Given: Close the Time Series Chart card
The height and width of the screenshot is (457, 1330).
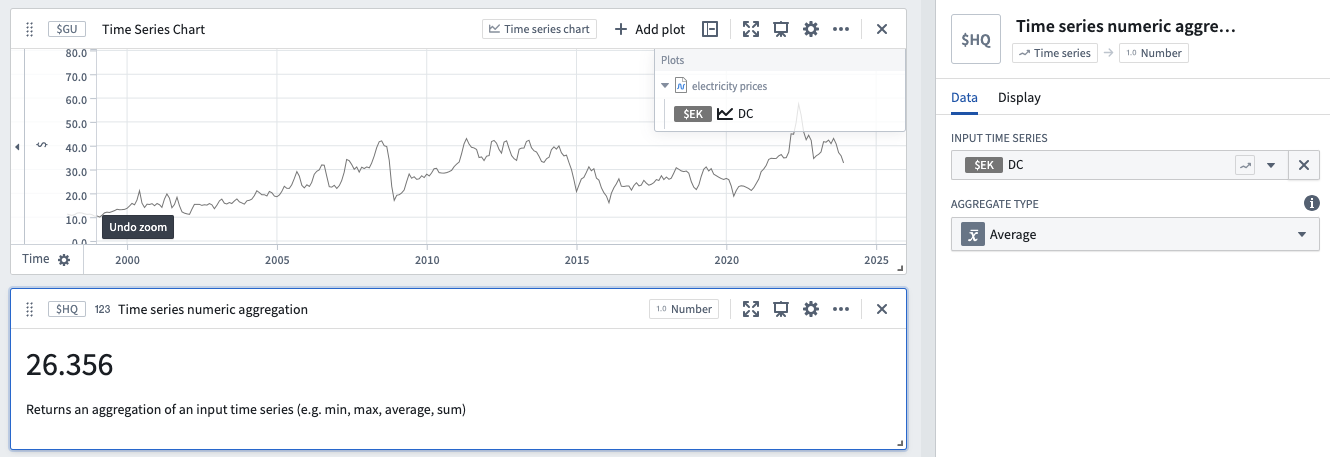Looking at the screenshot, I should pyautogui.click(x=882, y=29).
